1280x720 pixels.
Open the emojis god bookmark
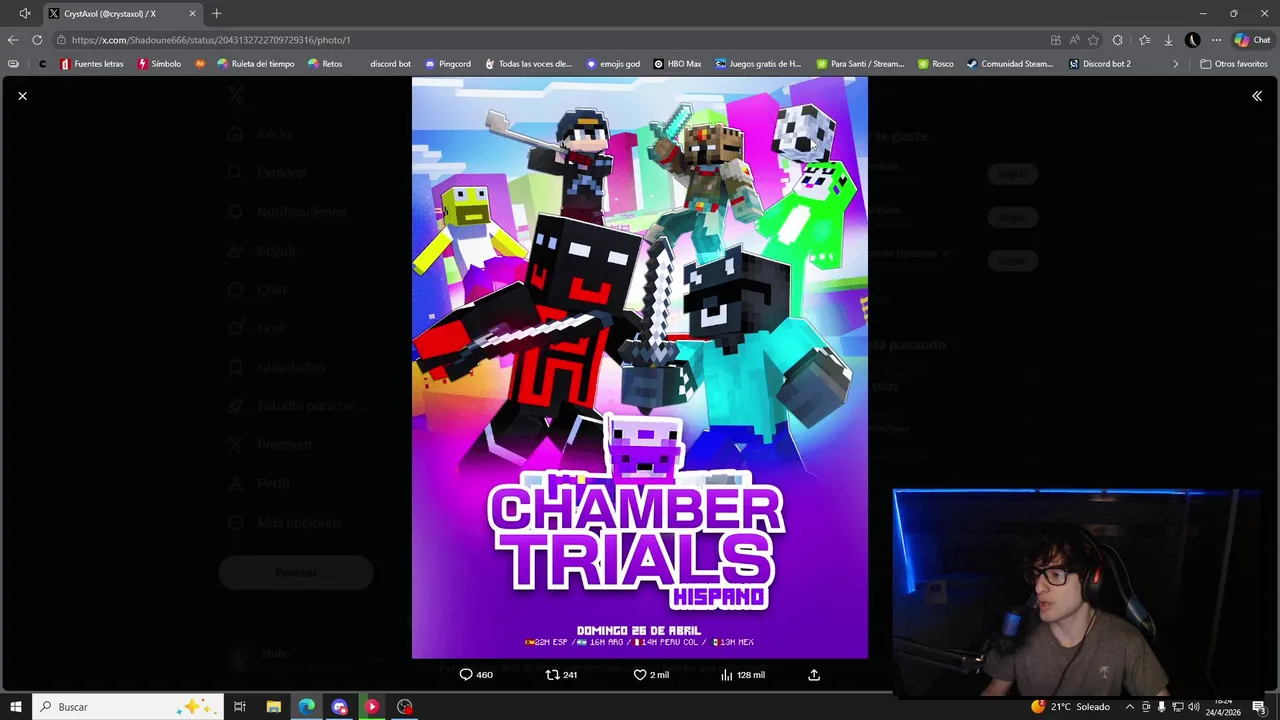(x=613, y=64)
